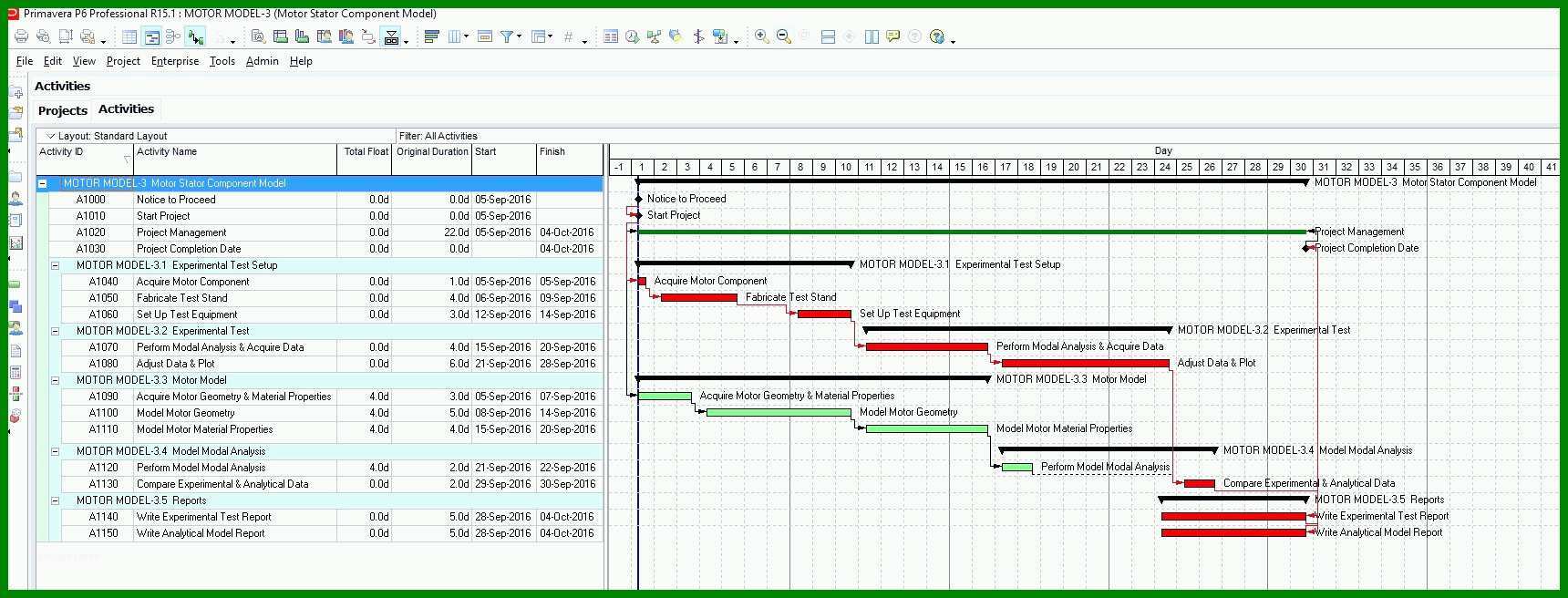Screen dimensions: 1568x598
Task: Collapse MOTOR MODEL-3.1 Experimental Test Setup
Action: [55, 265]
